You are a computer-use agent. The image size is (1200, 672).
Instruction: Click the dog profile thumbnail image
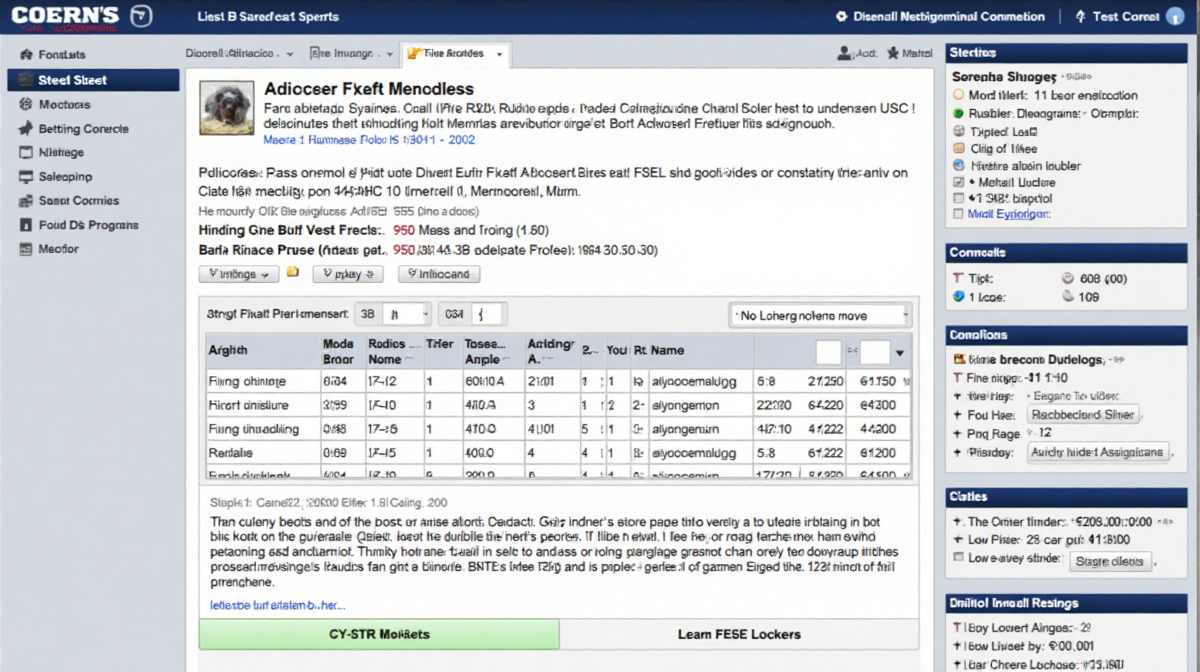(226, 108)
